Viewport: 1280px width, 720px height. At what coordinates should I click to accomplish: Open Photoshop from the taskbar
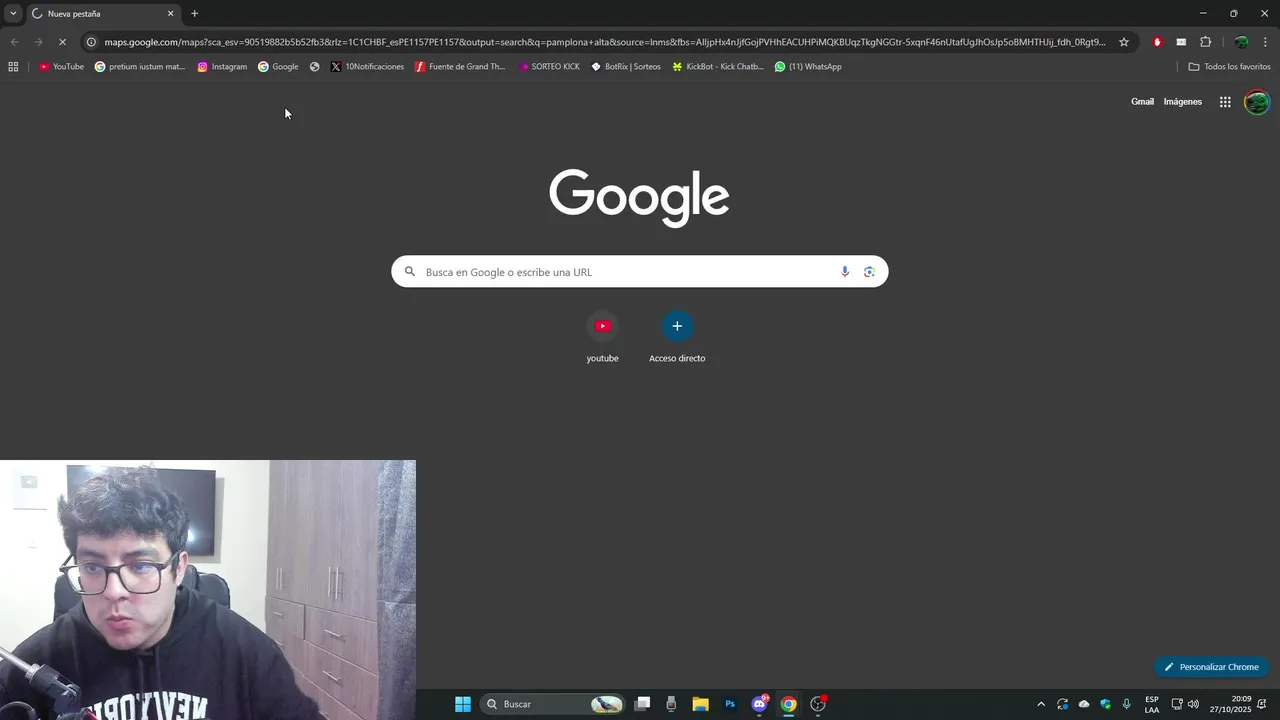coord(730,704)
